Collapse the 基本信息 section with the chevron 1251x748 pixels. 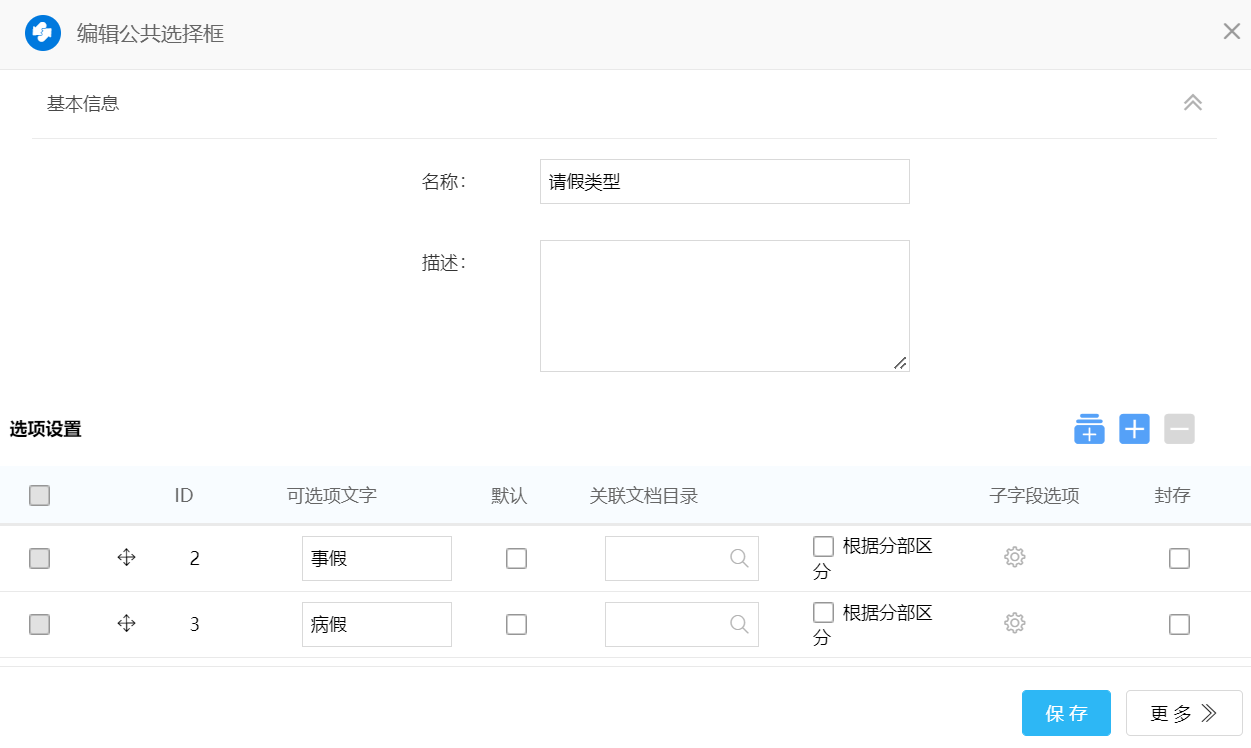1192,102
